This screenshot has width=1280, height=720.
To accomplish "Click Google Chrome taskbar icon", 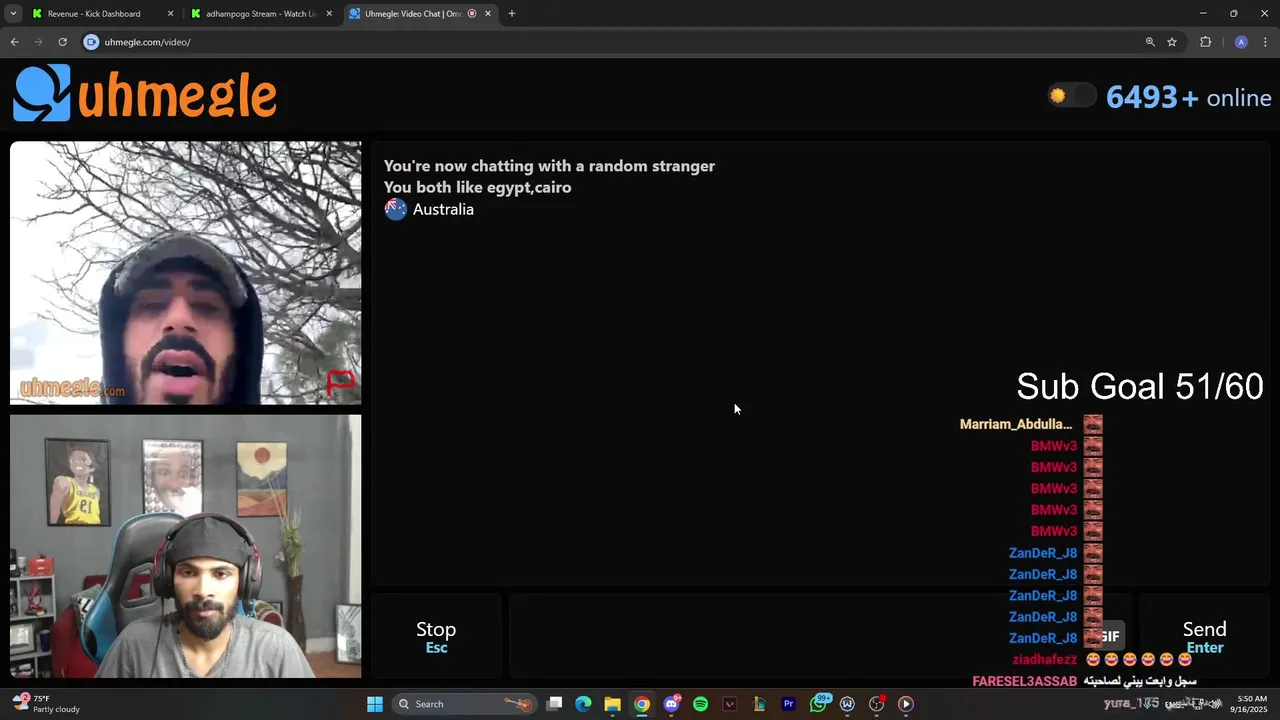I will pyautogui.click(x=642, y=704).
